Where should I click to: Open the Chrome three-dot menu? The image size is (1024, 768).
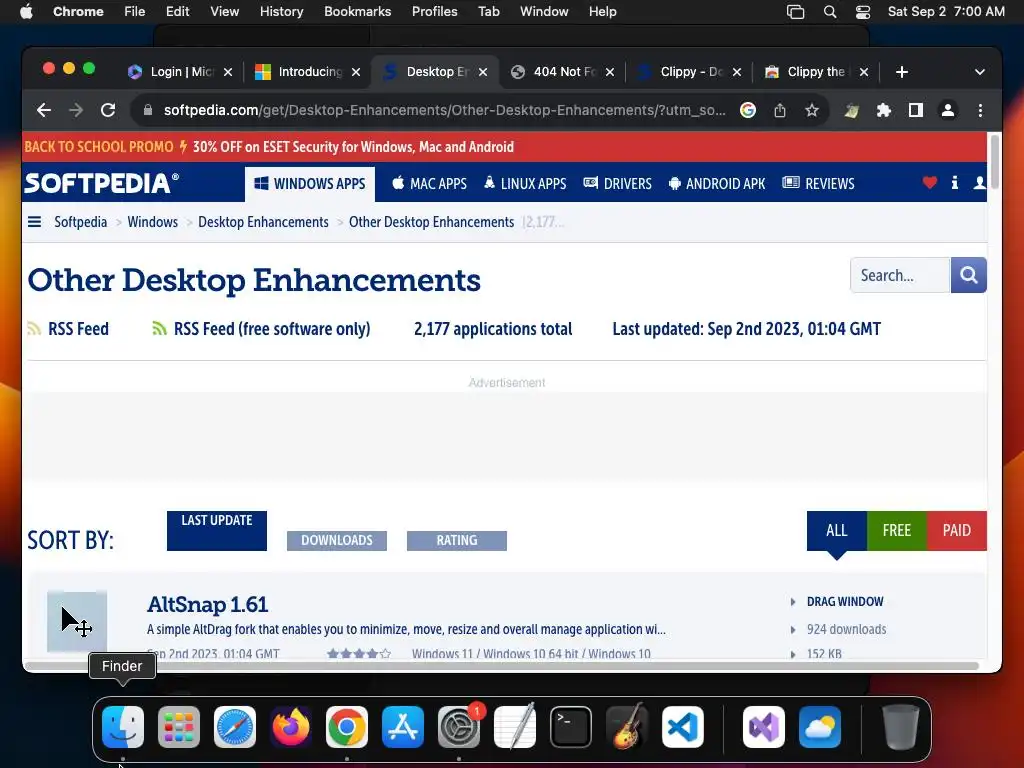pos(980,110)
